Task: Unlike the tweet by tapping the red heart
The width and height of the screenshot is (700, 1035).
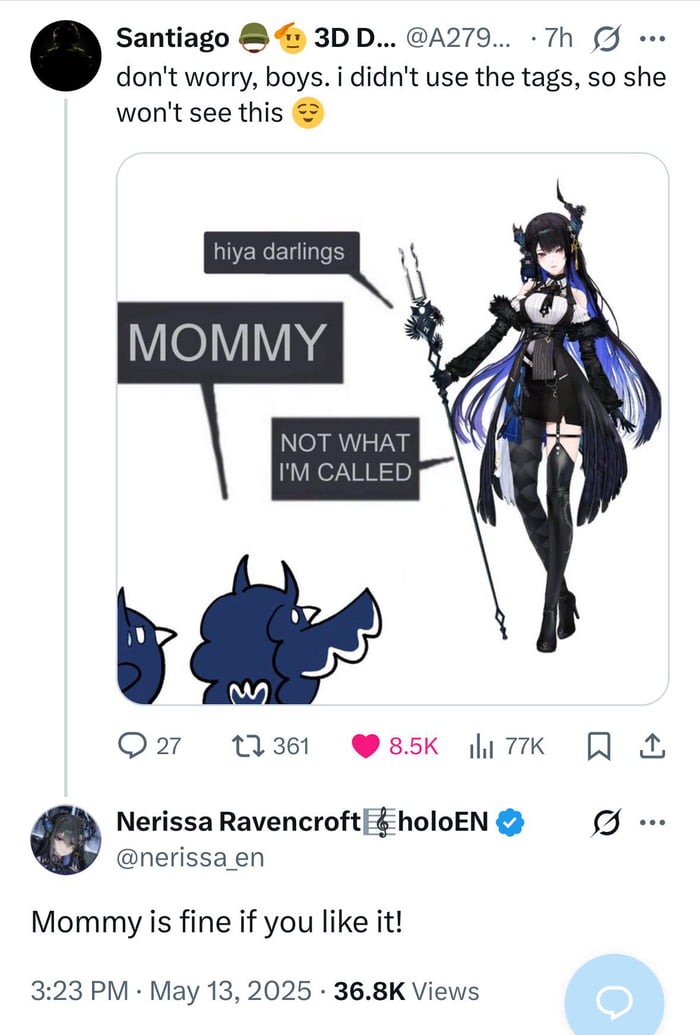Action: tap(367, 746)
